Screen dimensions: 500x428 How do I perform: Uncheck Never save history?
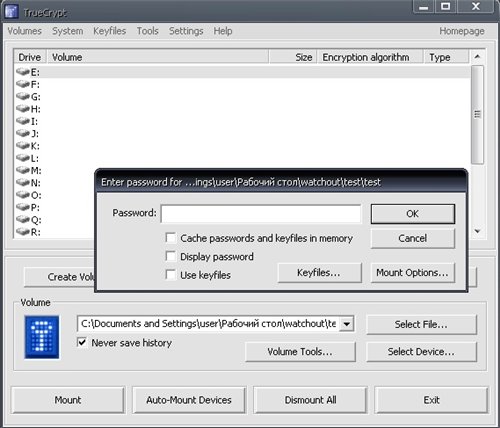pos(82,342)
